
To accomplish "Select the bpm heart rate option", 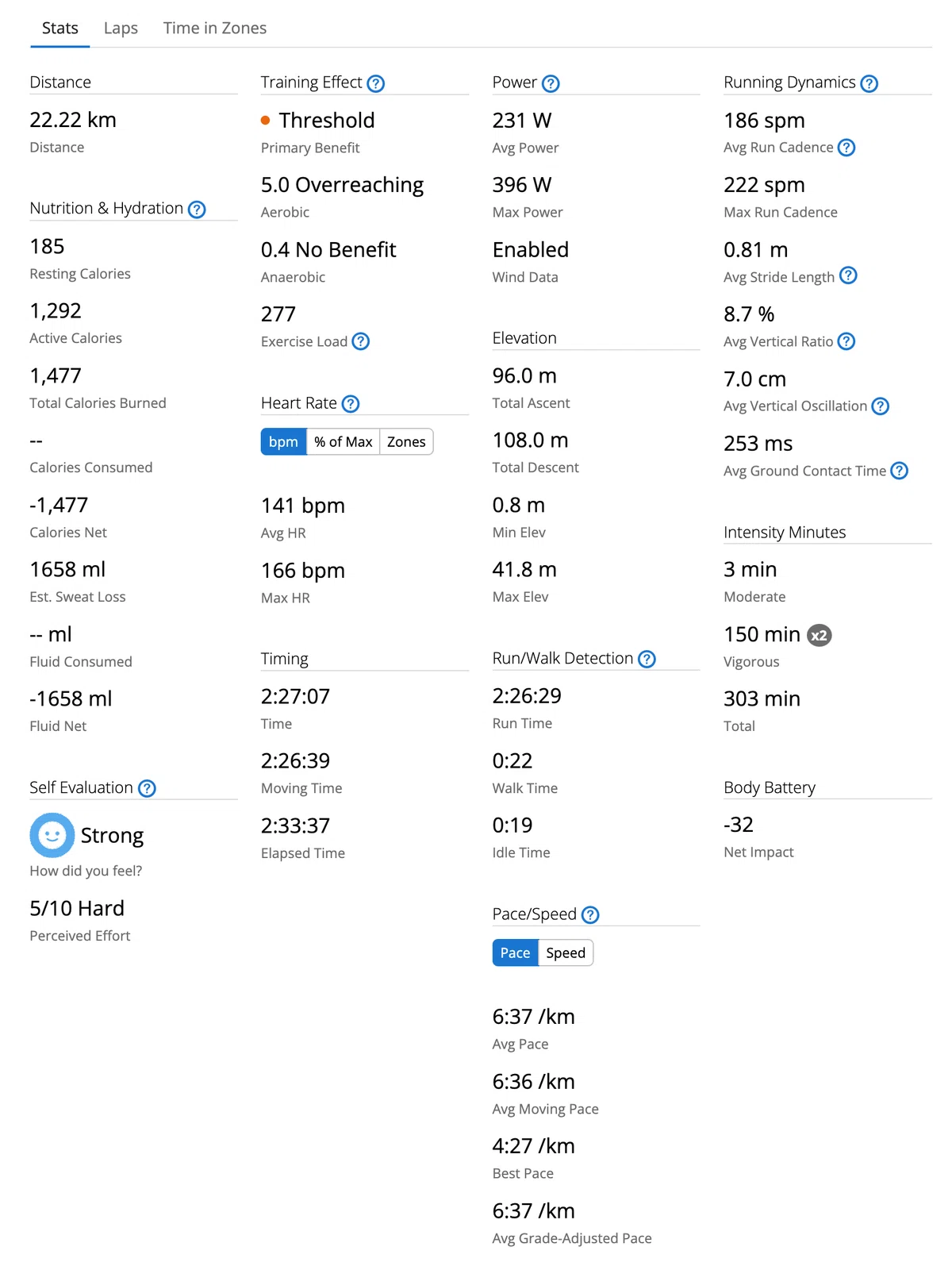I will [x=283, y=442].
